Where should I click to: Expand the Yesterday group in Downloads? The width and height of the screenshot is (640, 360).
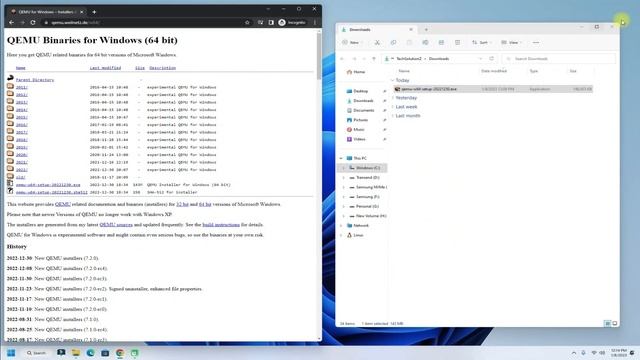393,98
